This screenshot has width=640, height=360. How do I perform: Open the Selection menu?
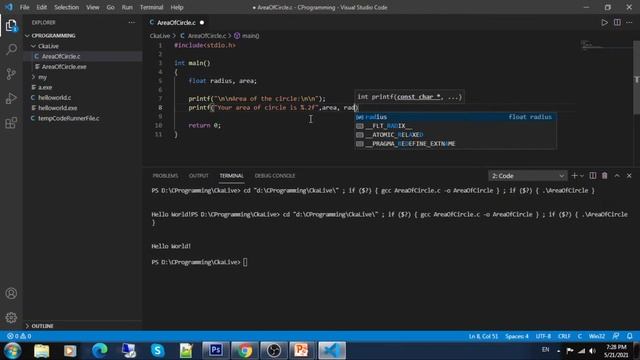[x=67, y=7]
